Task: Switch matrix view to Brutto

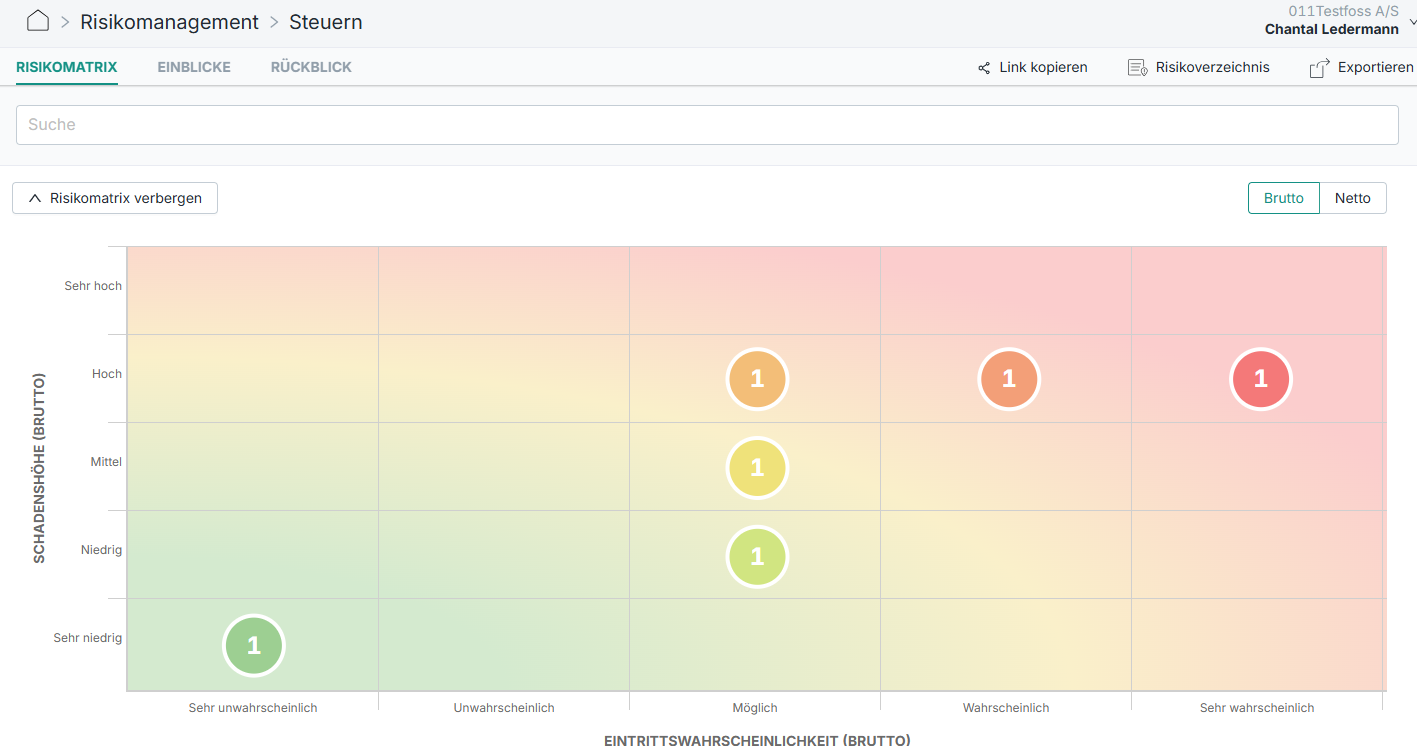Action: tap(1283, 198)
